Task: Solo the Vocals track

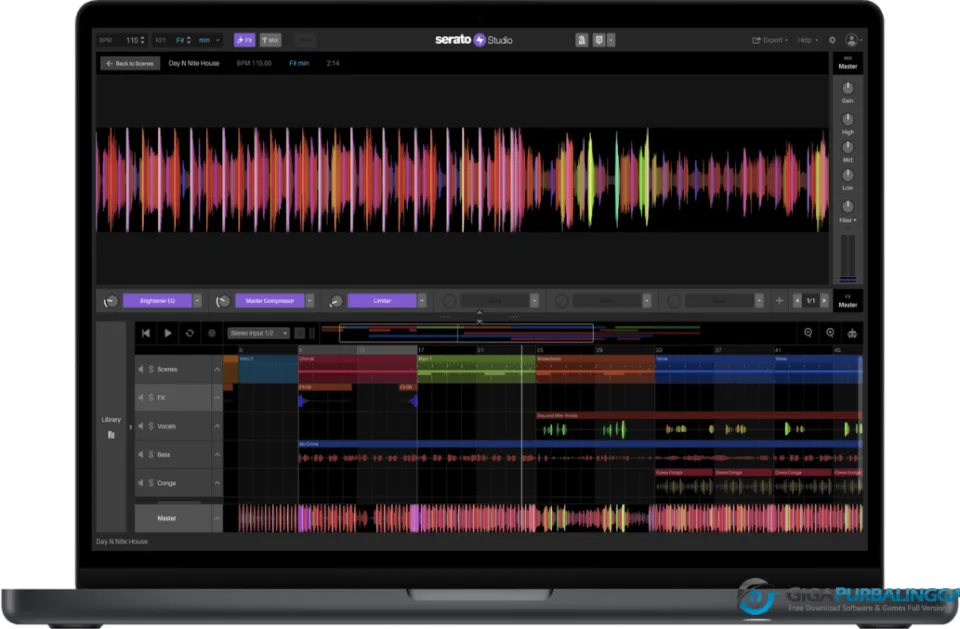Action: (x=151, y=426)
